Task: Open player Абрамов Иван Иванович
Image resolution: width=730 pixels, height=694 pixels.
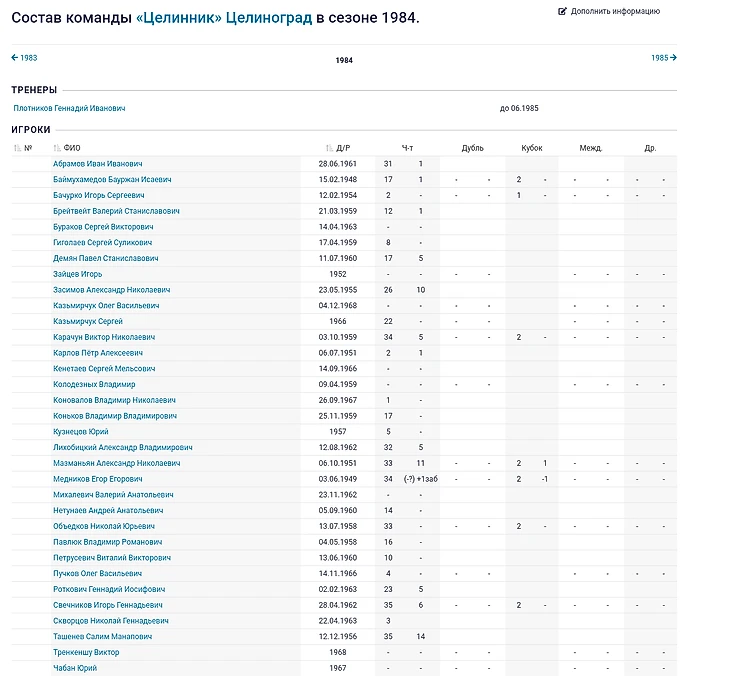Action: pyautogui.click(x=98, y=164)
